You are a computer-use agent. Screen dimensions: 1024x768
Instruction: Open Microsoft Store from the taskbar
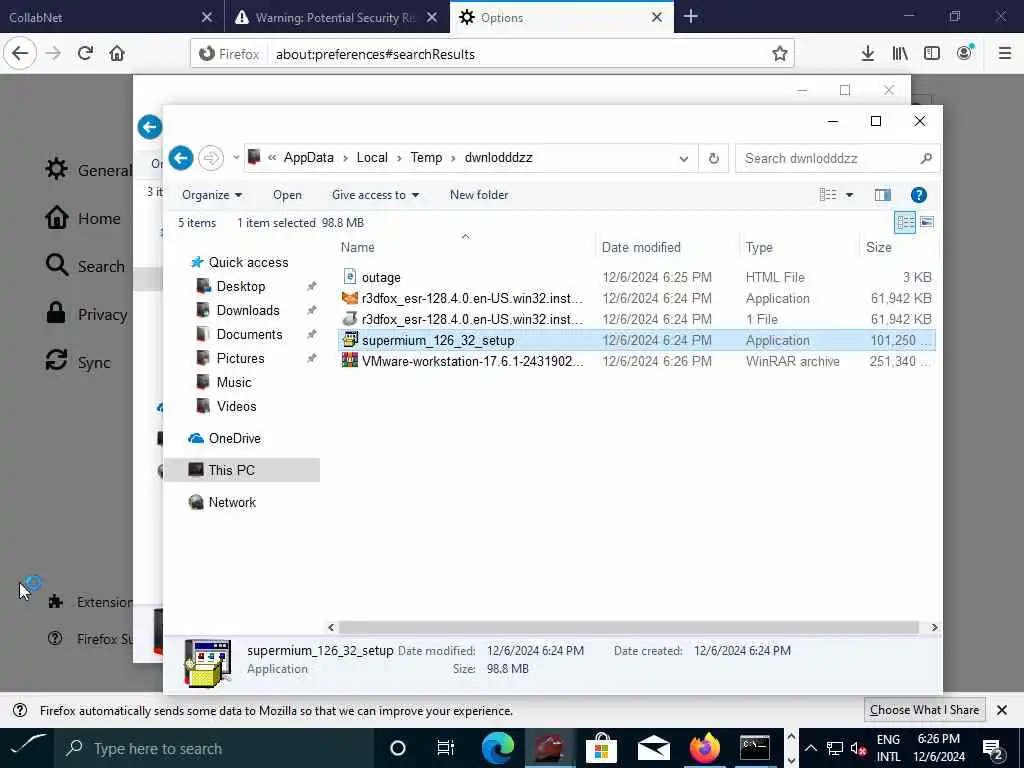click(x=601, y=748)
